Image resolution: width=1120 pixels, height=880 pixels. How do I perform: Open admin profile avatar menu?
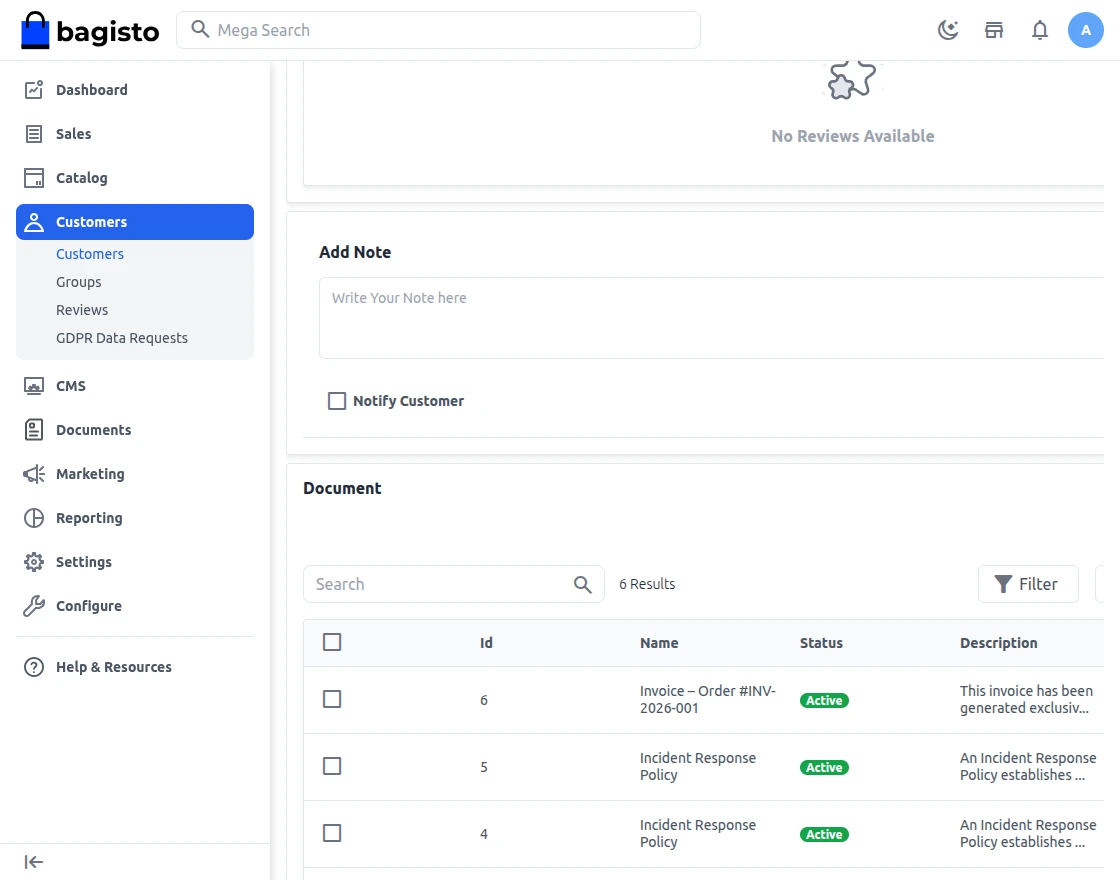(x=1086, y=30)
